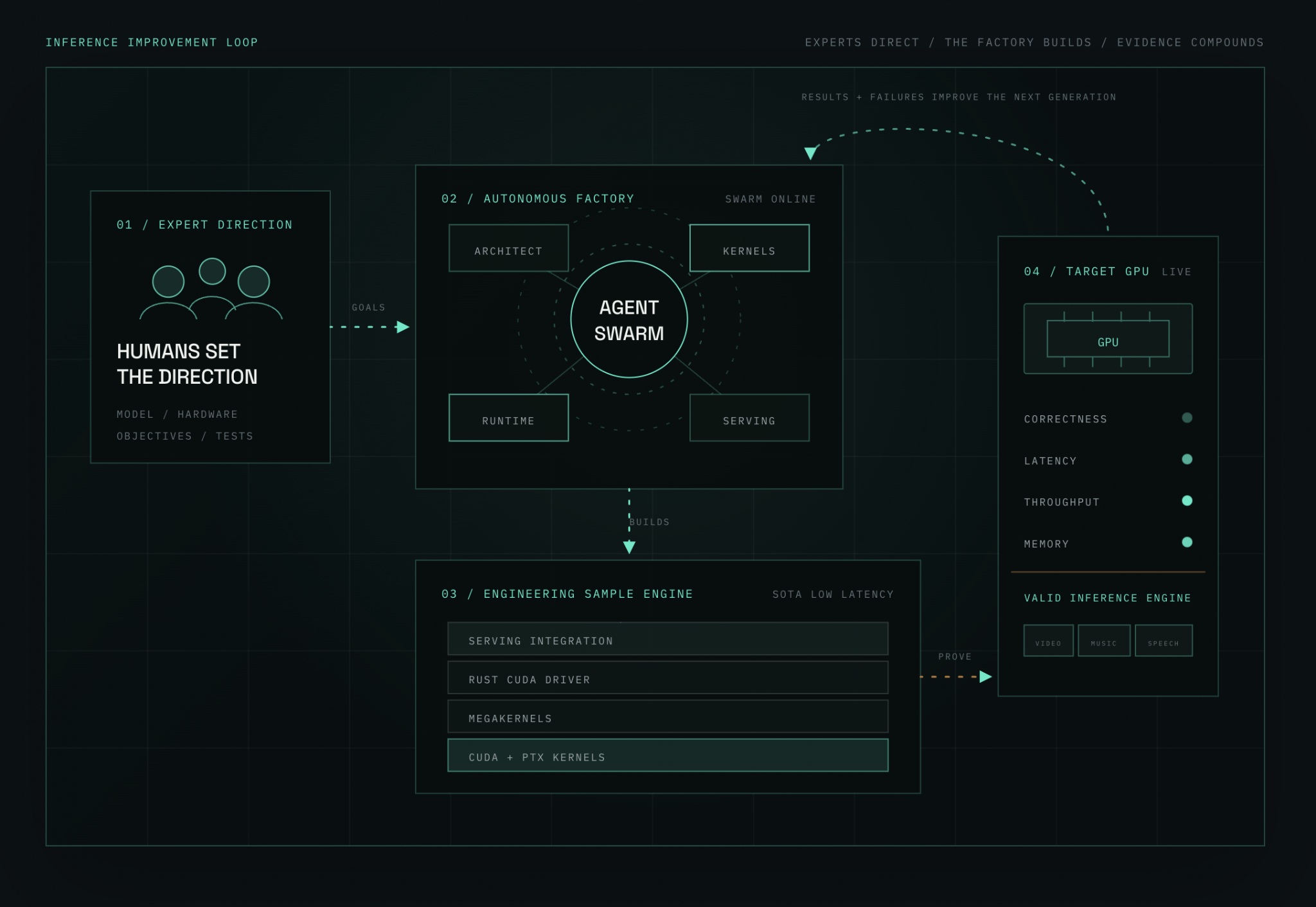This screenshot has width=1316, height=907.
Task: Select the Serving box
Action: tap(749, 418)
